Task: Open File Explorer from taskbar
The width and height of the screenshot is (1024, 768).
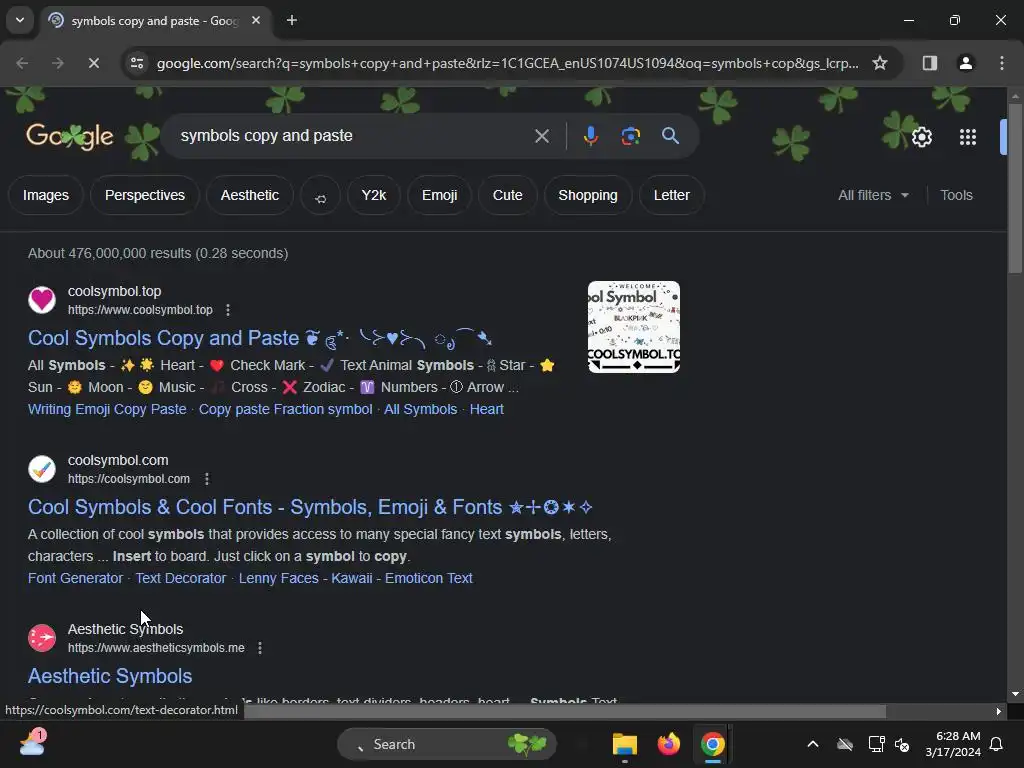Action: point(625,744)
